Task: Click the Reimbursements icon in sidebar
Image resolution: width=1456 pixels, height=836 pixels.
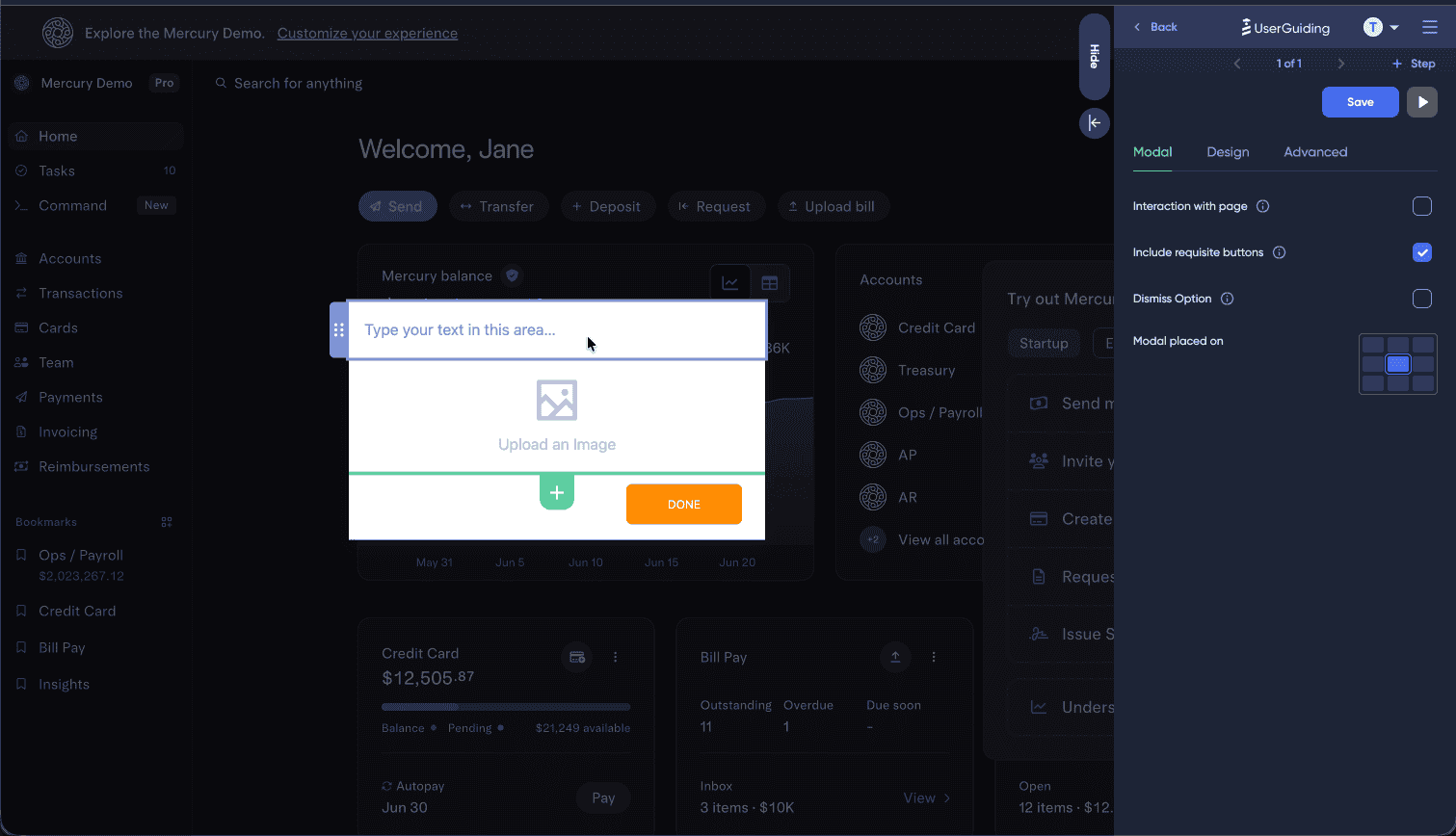Action: coord(21,466)
